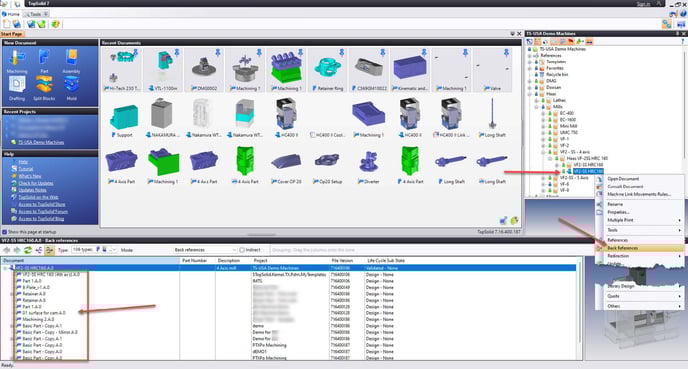The image size is (688, 369).
Task: Create a new Part document
Action: coord(44,61)
